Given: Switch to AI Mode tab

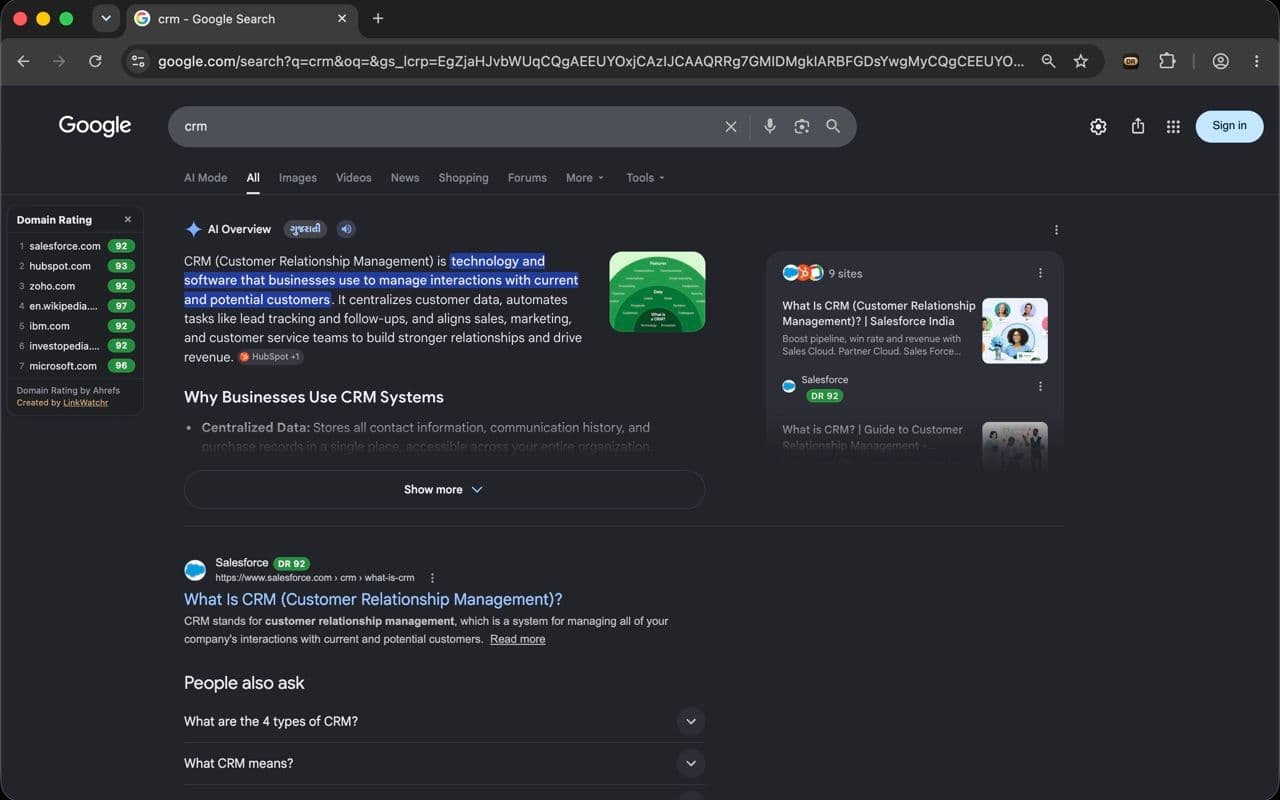Looking at the screenshot, I should (205, 178).
